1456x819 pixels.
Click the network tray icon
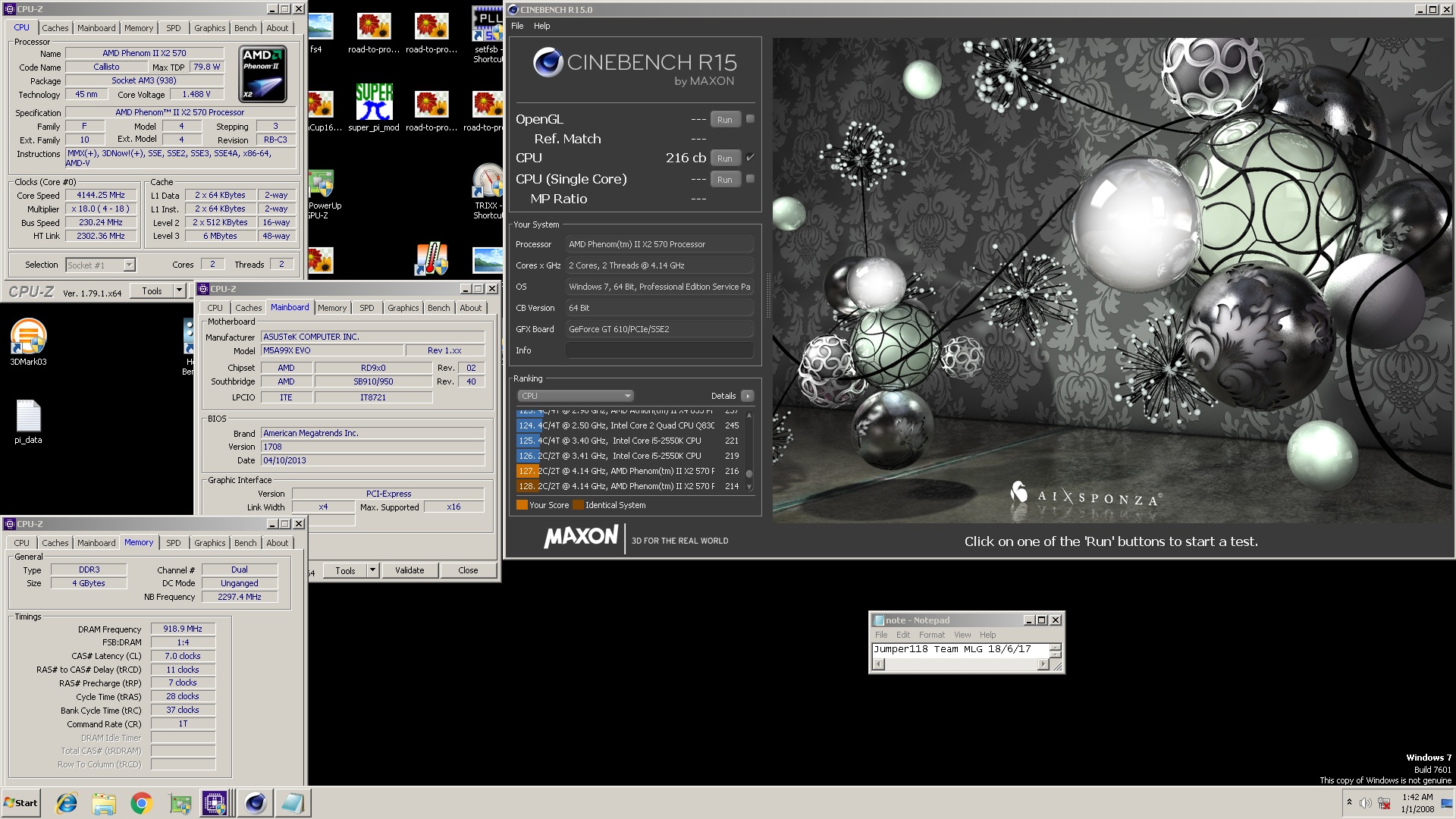tap(1384, 803)
